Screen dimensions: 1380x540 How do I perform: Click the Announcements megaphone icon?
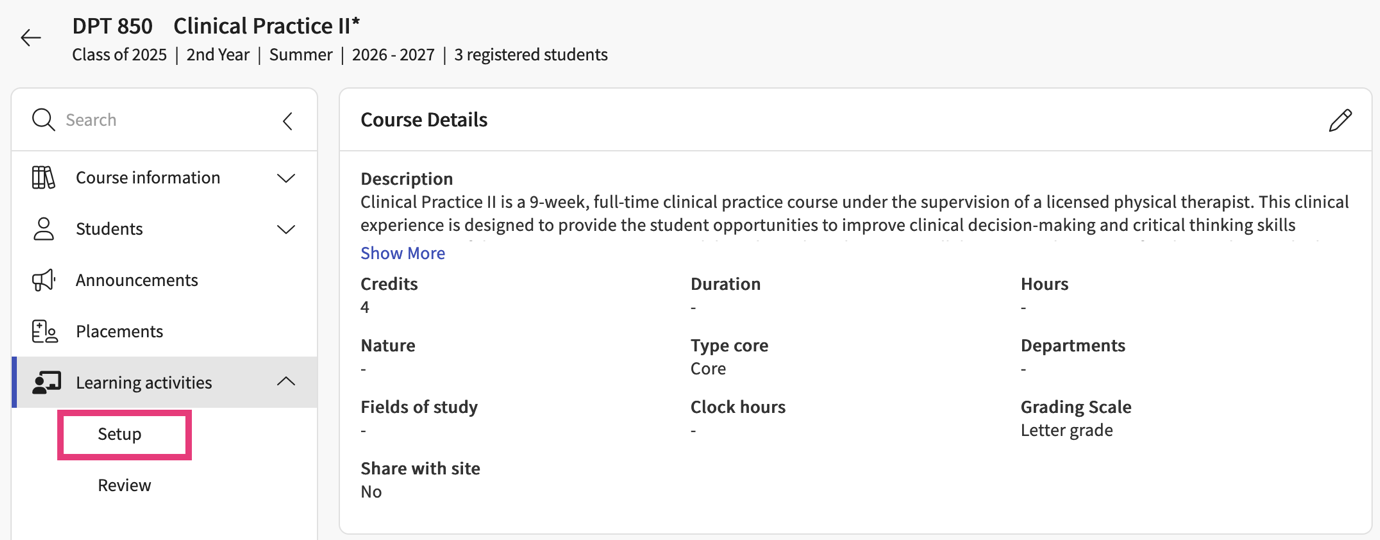(x=43, y=280)
